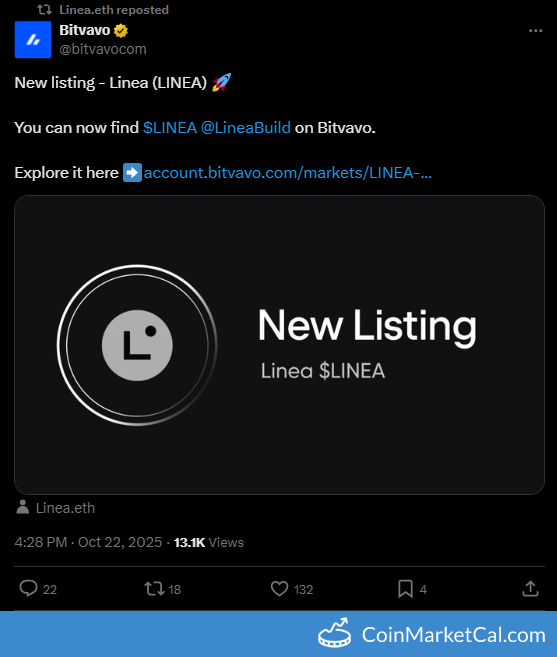Click the gold verified badge next to Bitvavo
This screenshot has width=557, height=657.
pyautogui.click(x=121, y=31)
